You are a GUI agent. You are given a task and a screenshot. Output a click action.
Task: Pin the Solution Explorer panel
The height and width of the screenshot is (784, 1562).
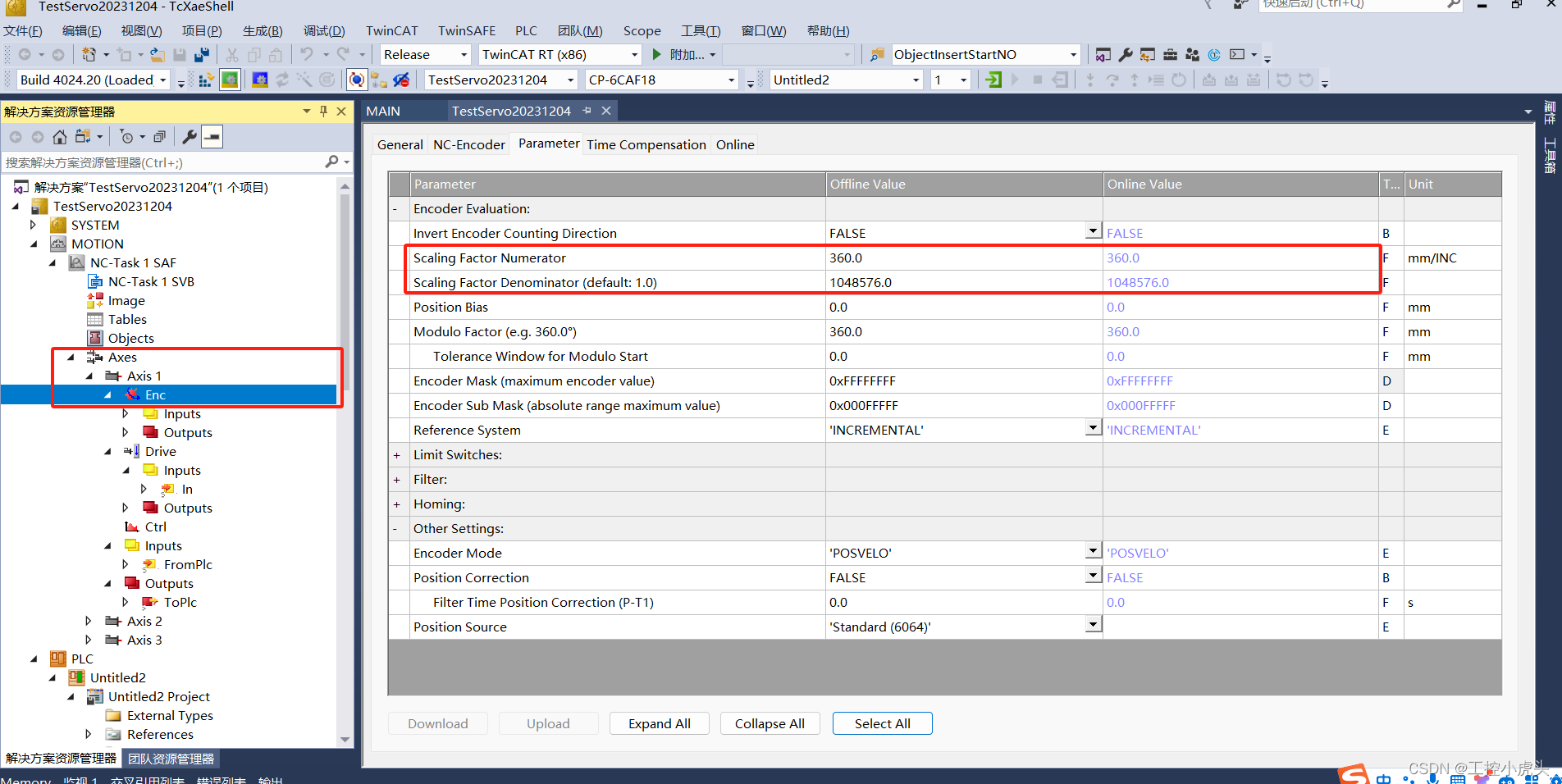[x=324, y=112]
